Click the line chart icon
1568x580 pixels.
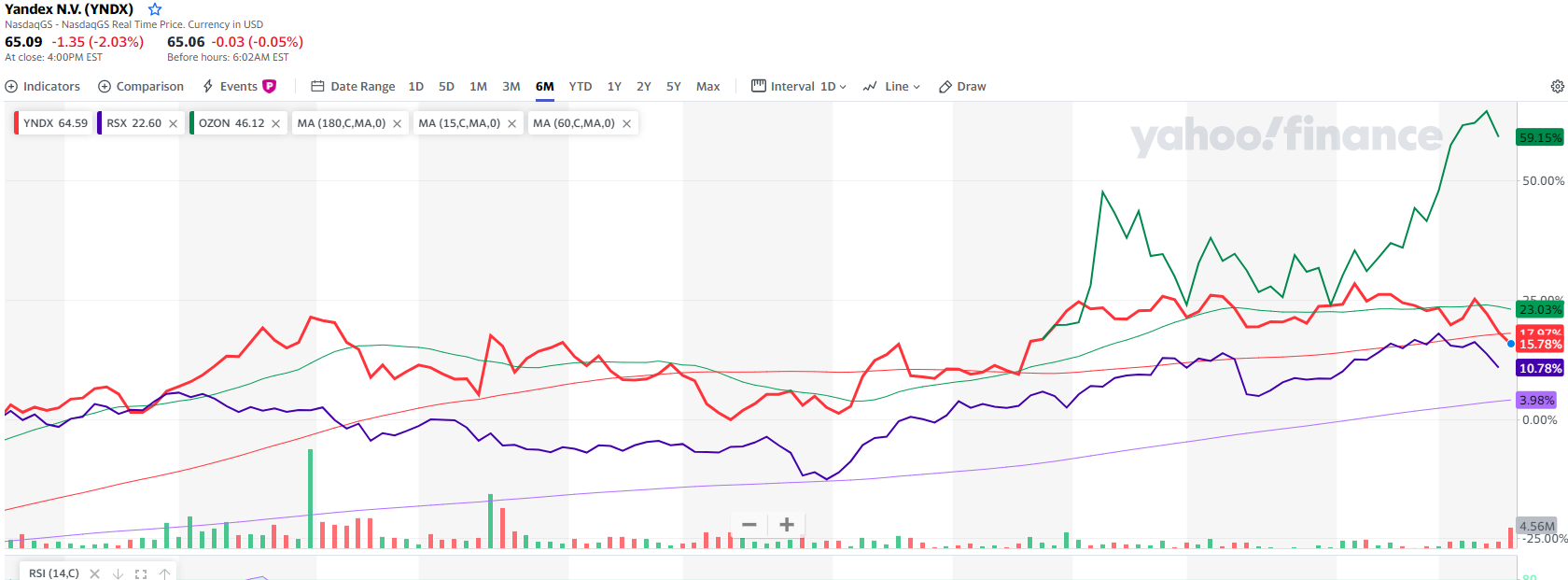870,86
